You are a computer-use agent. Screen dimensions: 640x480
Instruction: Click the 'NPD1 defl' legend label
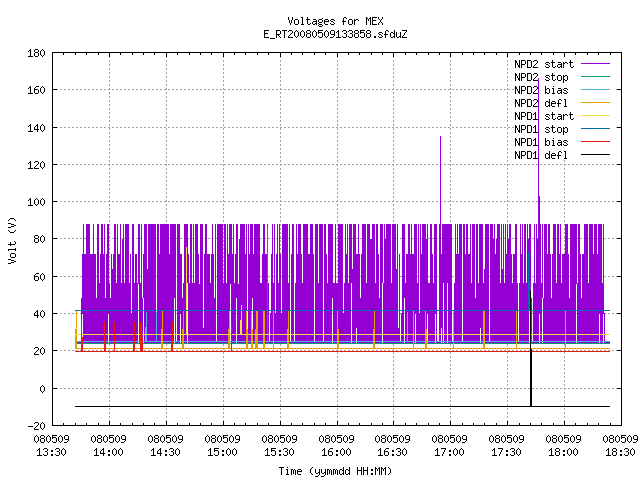[x=541, y=155]
